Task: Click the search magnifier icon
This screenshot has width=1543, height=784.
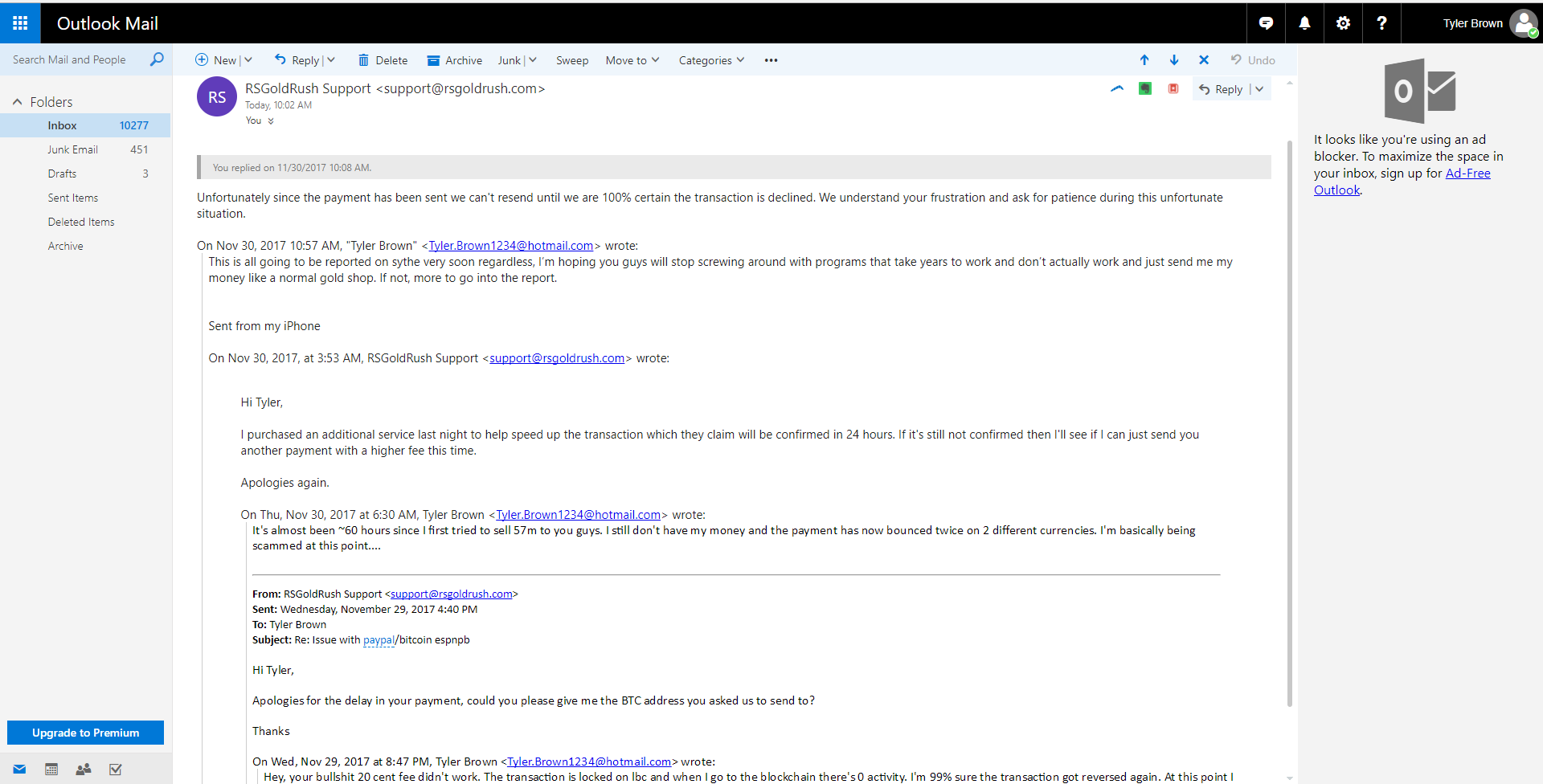Action: (157, 59)
